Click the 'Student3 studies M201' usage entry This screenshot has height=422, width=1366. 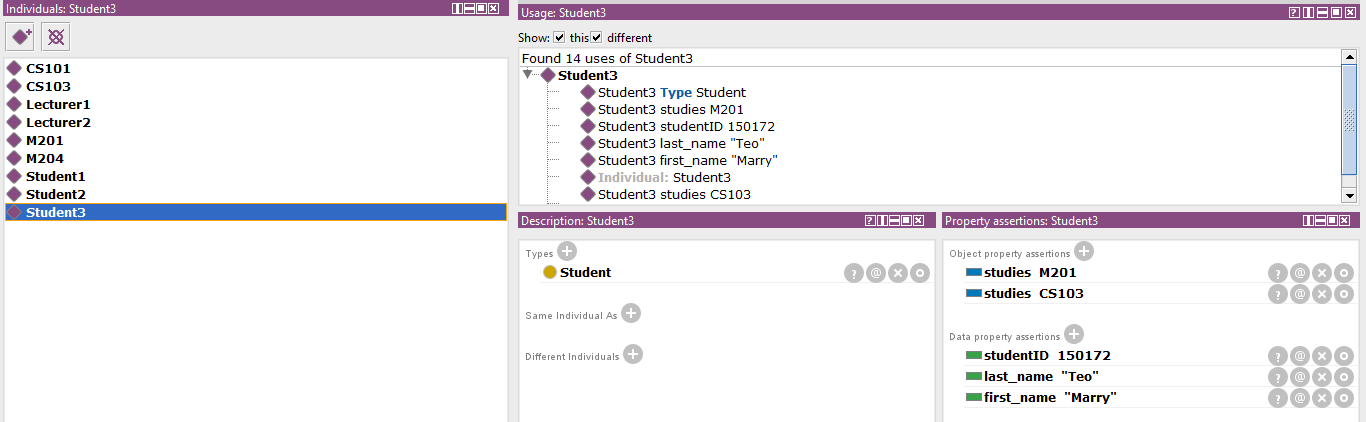tap(670, 110)
